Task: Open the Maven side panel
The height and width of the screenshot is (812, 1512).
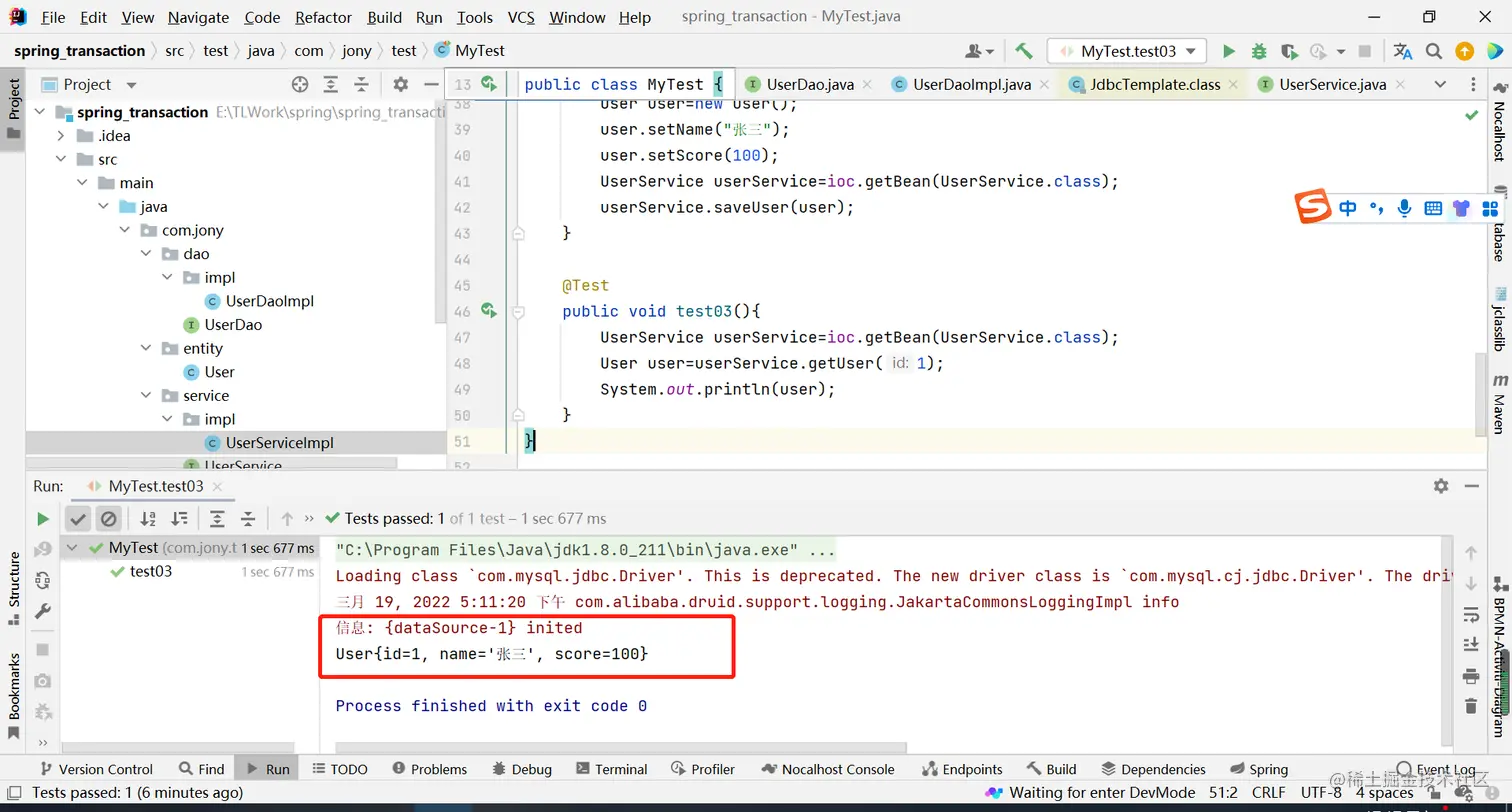Action: coord(1499,404)
